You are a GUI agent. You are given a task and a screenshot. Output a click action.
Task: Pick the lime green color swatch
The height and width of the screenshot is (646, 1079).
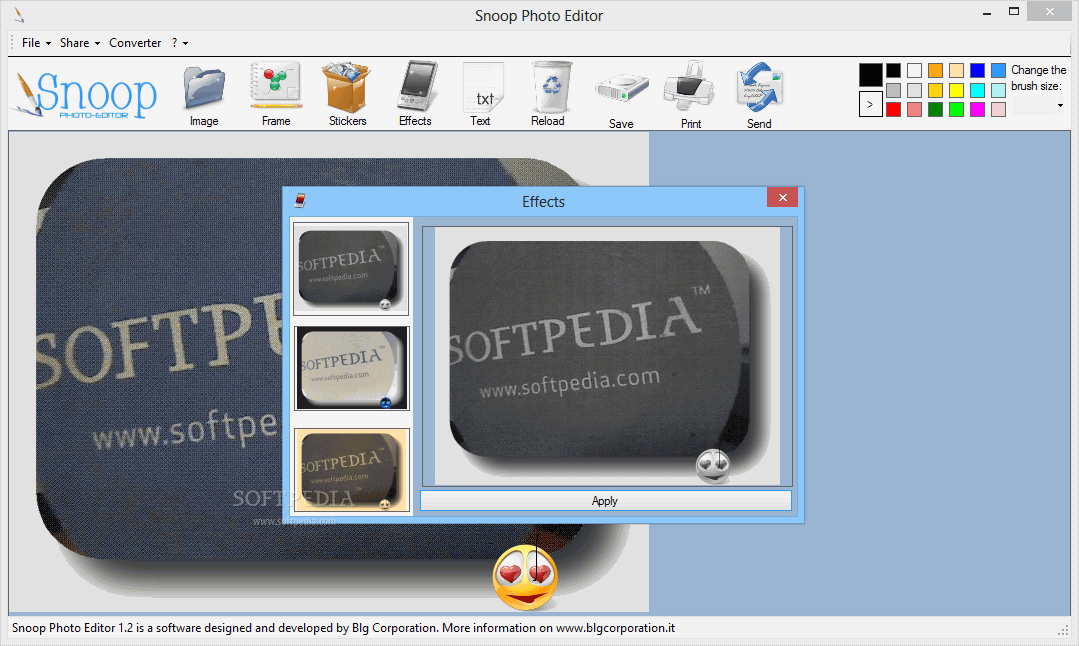click(957, 109)
